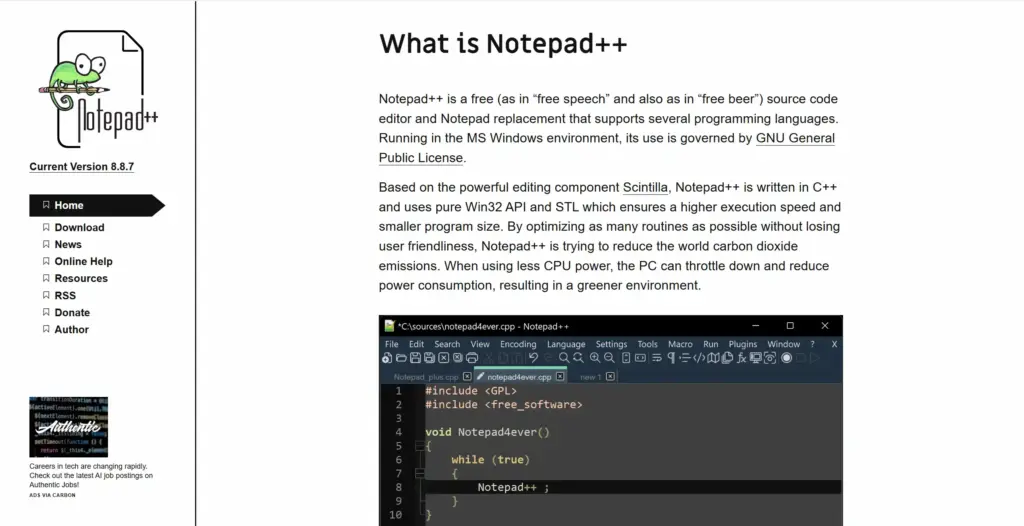Toggle the word wrap toolbar icon
1024x526 pixels.
point(656,358)
